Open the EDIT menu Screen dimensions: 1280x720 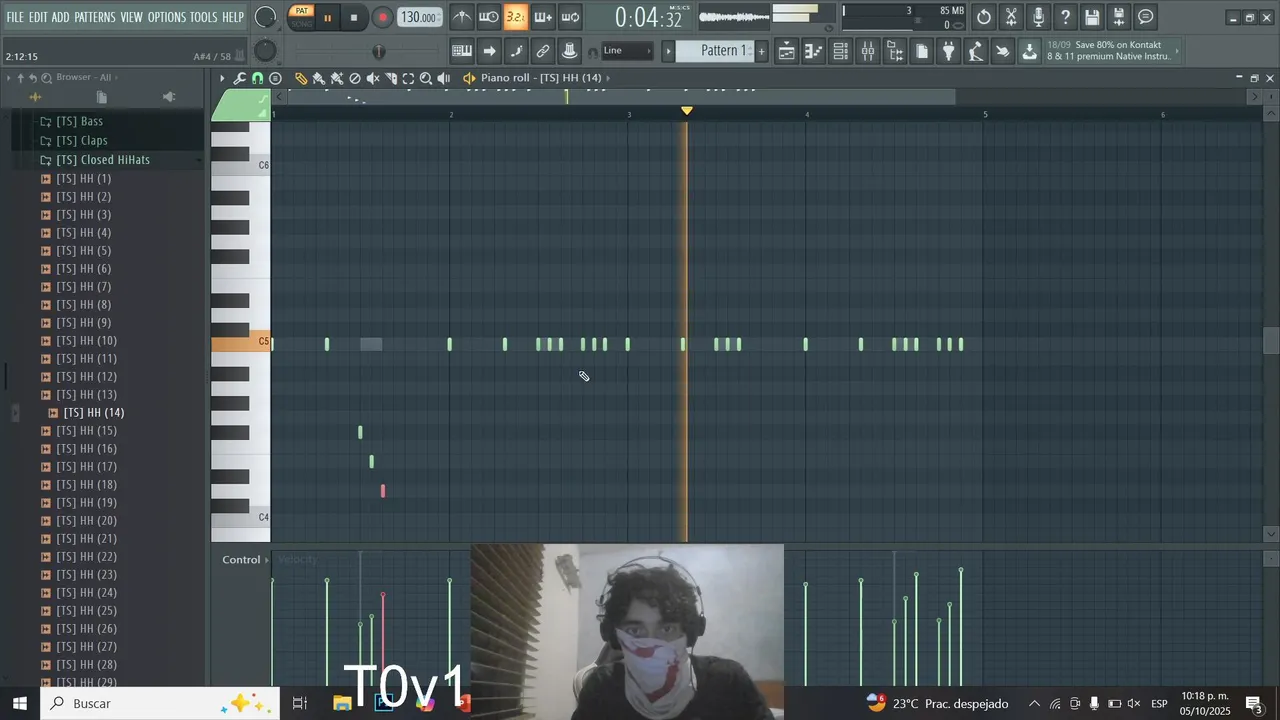tap(38, 17)
